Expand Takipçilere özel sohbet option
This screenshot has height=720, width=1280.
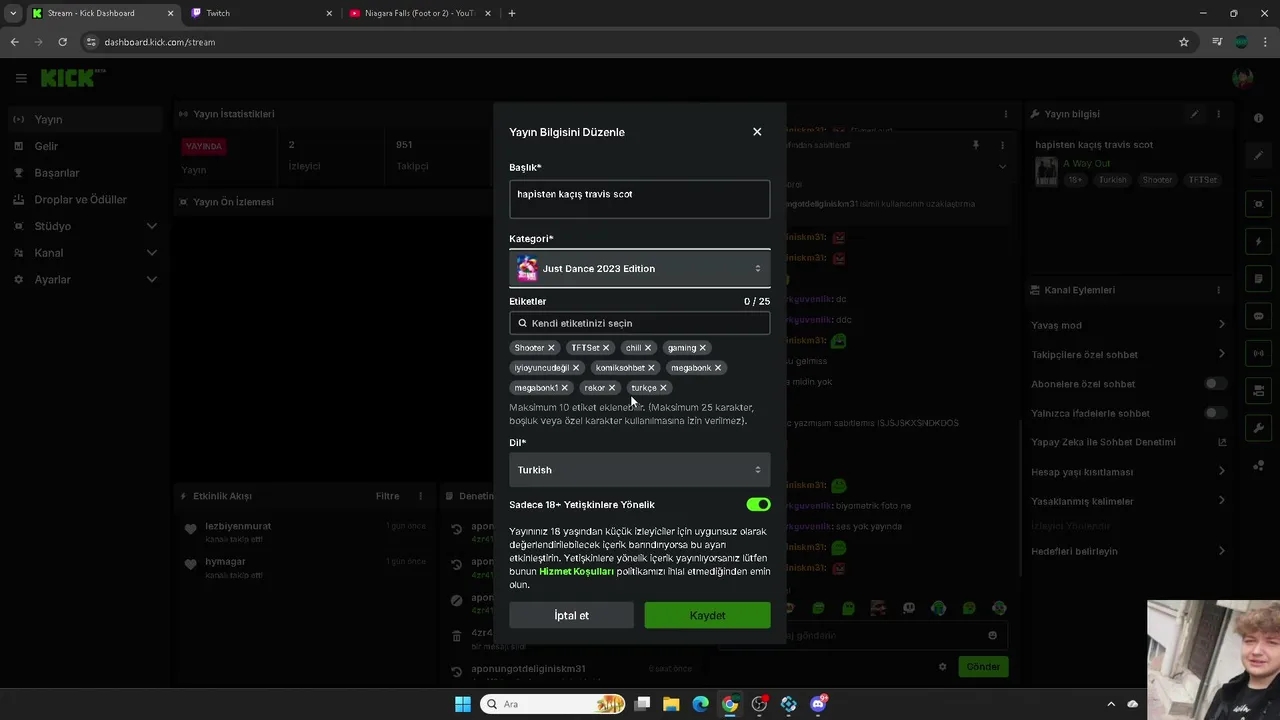coord(1128,354)
